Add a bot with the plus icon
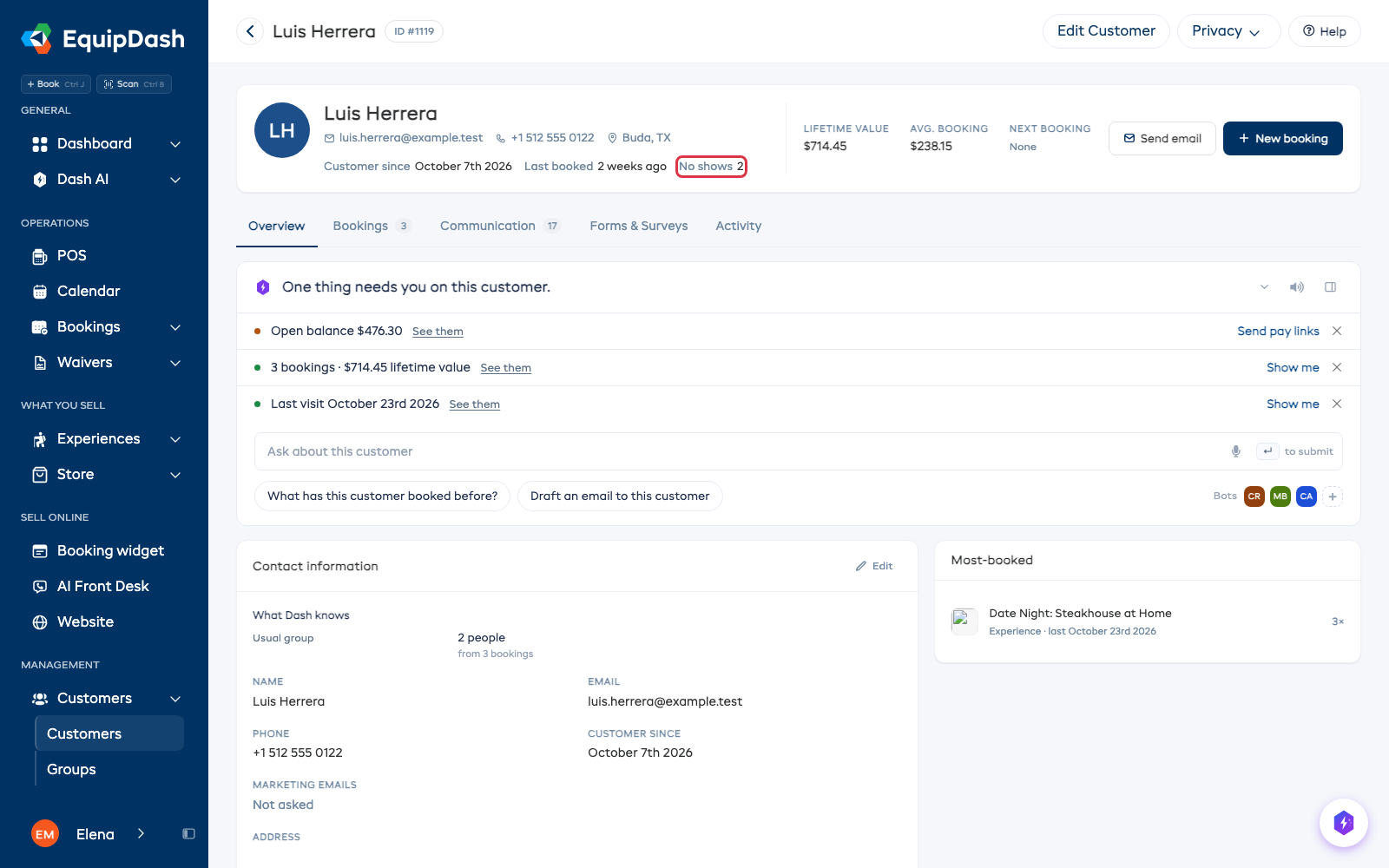 [x=1333, y=496]
